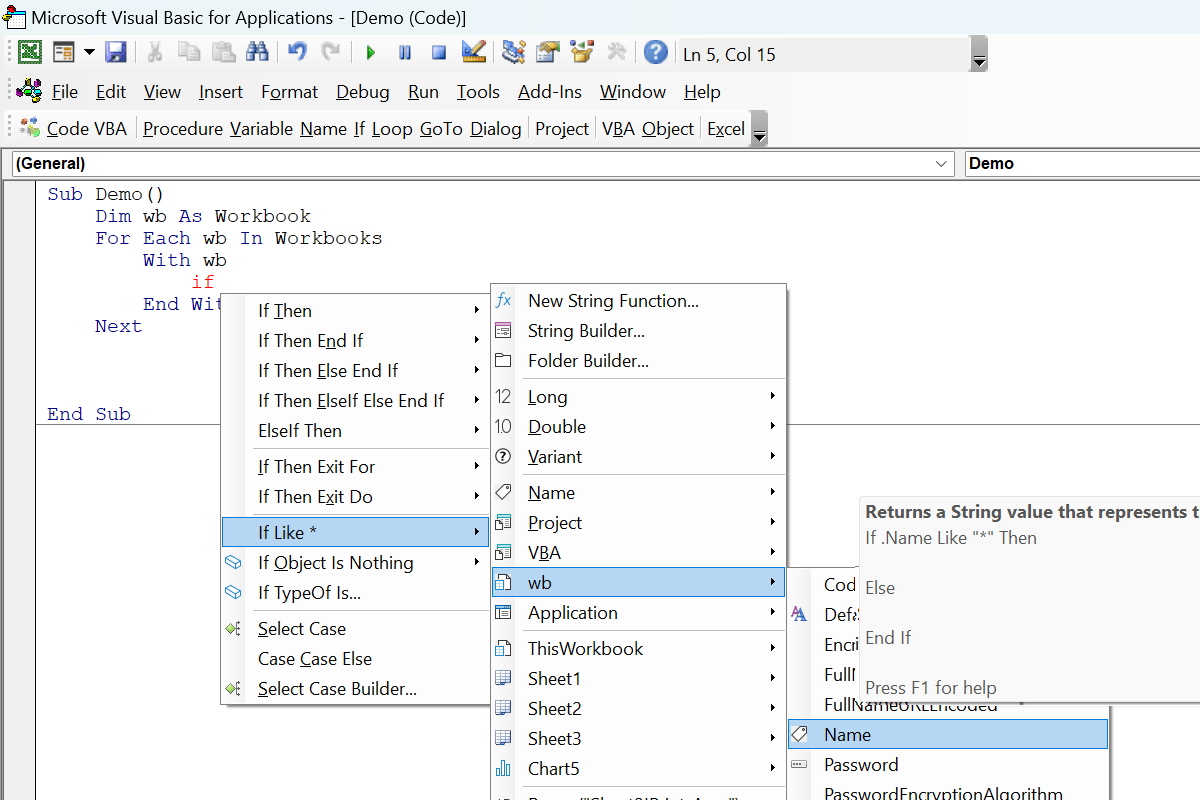Open the Properties Window icon

coord(548,53)
